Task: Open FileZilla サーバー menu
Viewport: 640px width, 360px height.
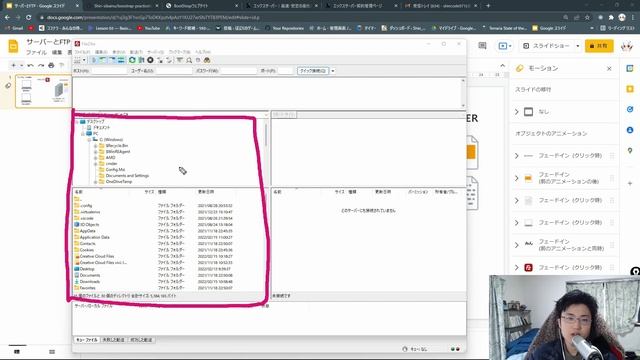Action: [156, 52]
